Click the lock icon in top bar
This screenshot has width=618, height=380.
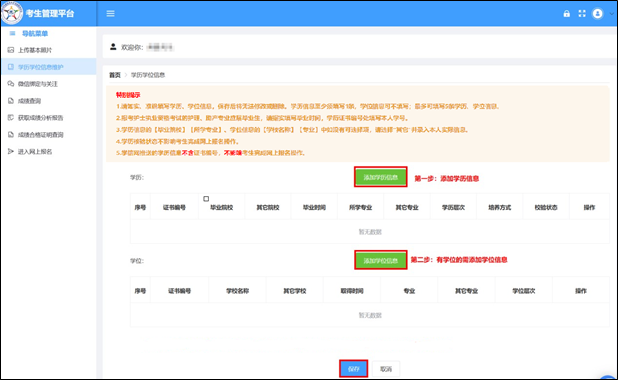566,13
